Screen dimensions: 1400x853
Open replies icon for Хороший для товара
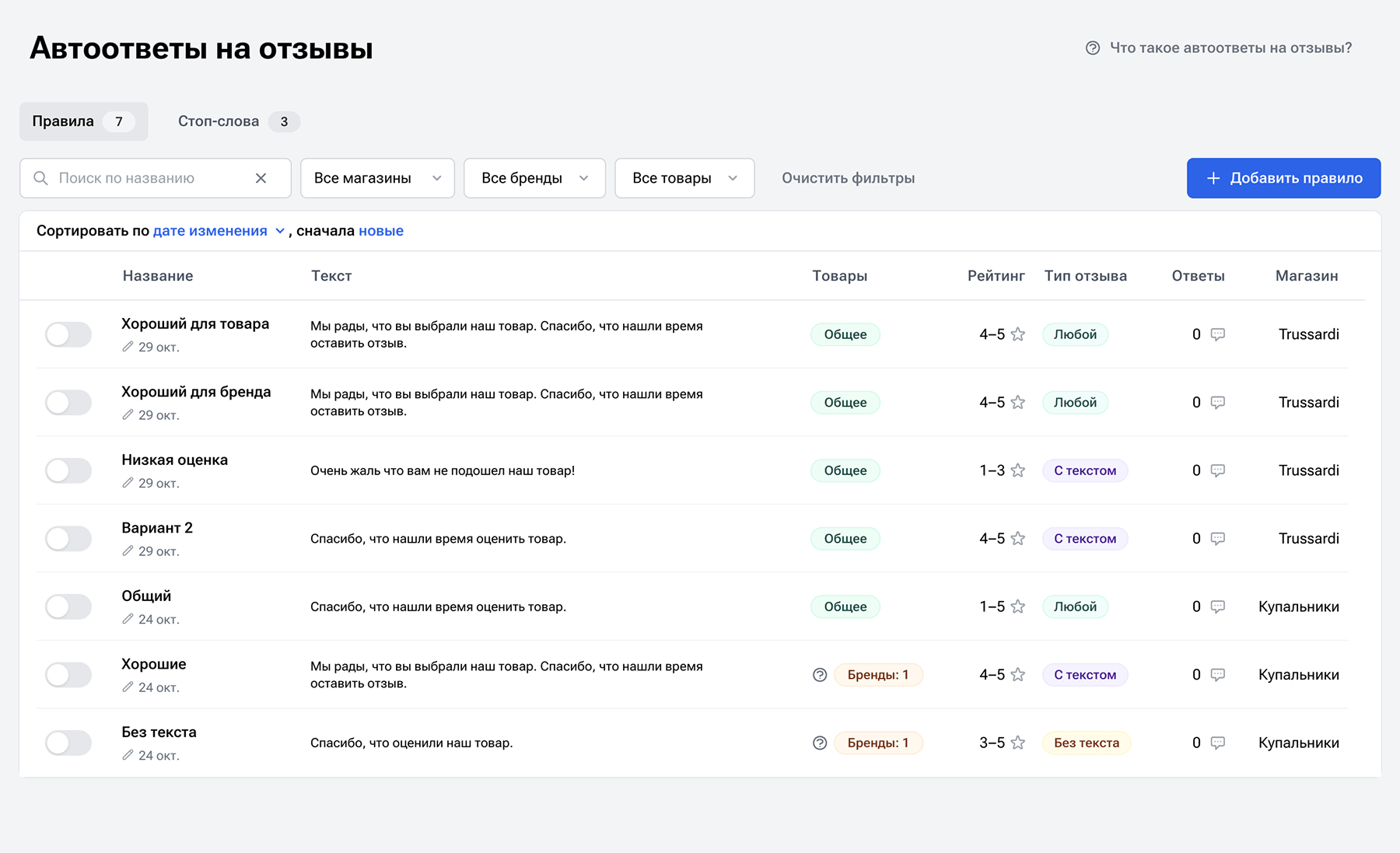pos(1218,334)
